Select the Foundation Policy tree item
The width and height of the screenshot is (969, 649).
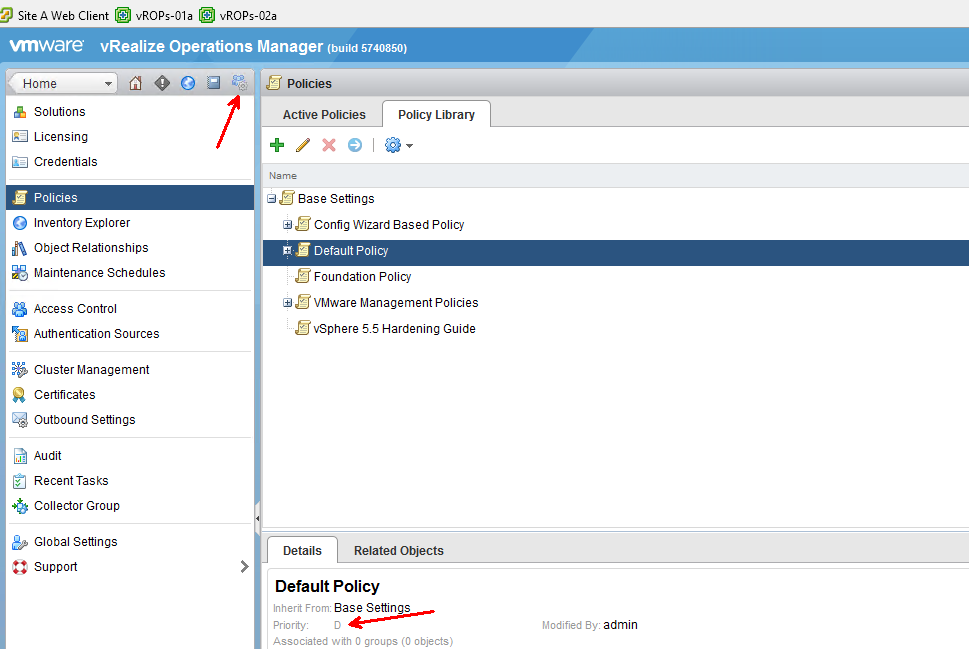[362, 277]
